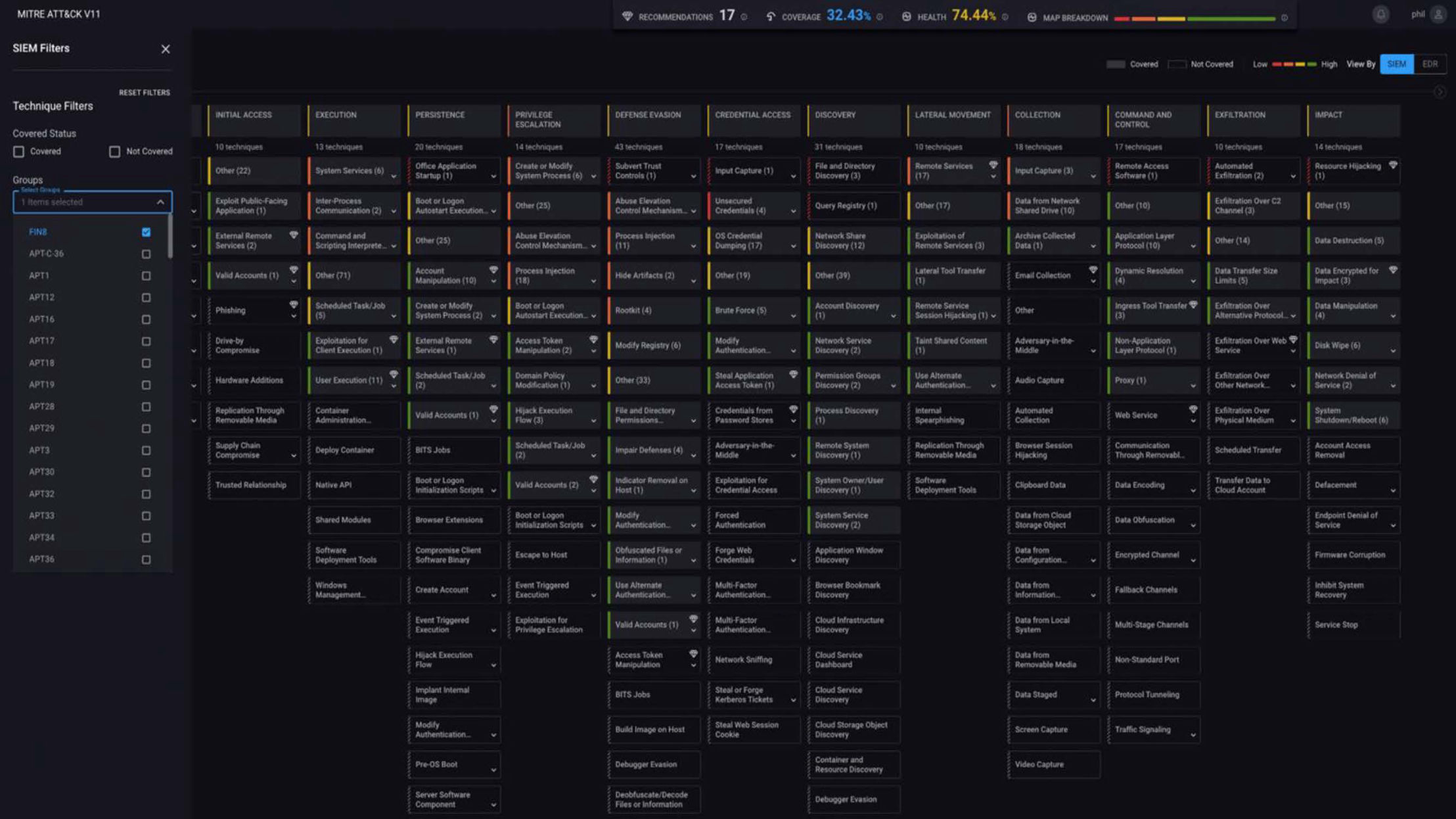
Task: Check the APT36 group checkbox
Action: [x=146, y=559]
